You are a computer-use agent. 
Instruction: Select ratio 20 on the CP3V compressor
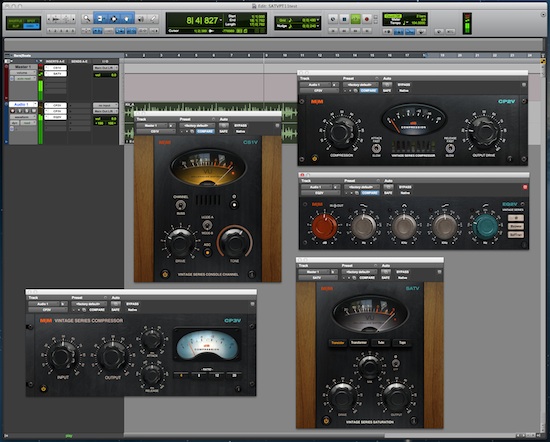pos(234,375)
